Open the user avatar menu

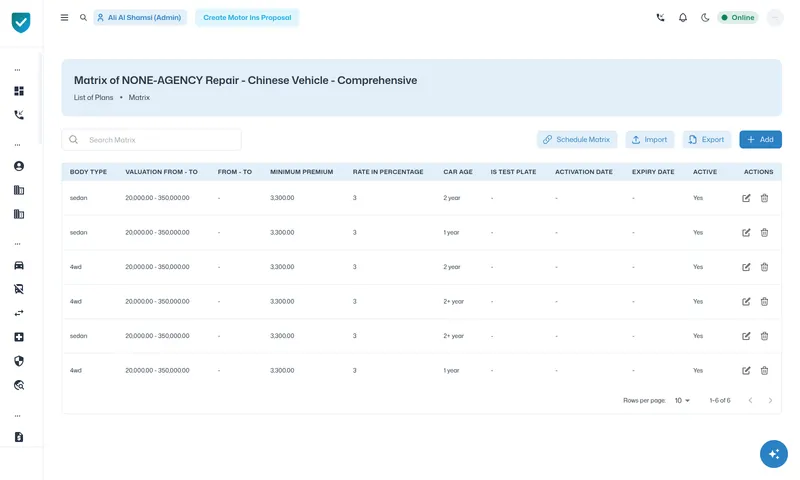coord(774,17)
